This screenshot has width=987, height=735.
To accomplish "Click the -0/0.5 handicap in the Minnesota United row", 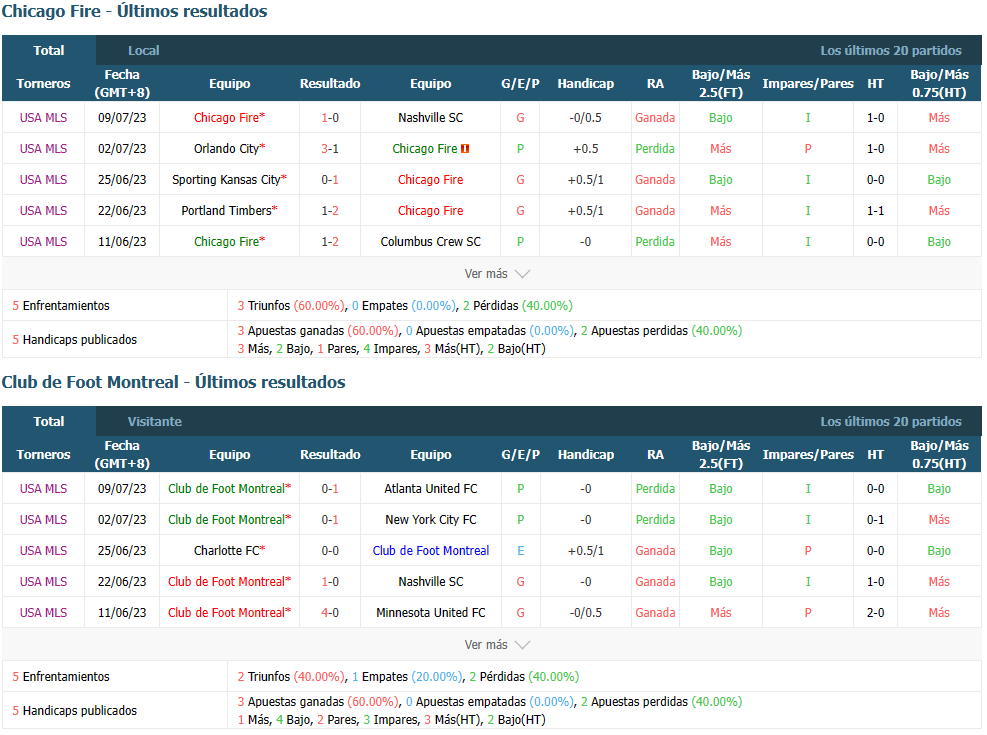I will coord(585,613).
